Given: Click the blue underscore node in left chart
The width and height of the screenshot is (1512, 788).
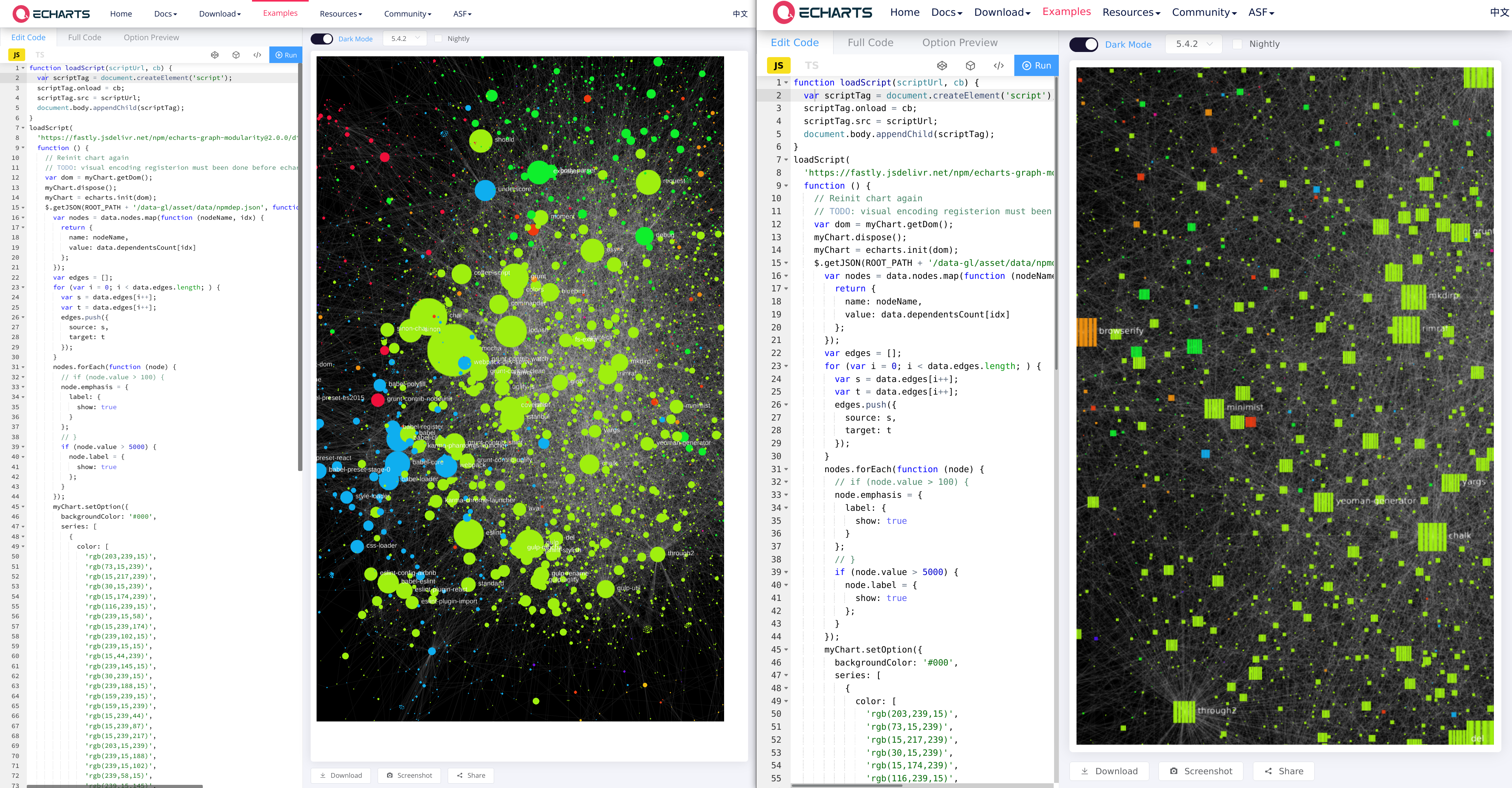Looking at the screenshot, I should tap(485, 190).
